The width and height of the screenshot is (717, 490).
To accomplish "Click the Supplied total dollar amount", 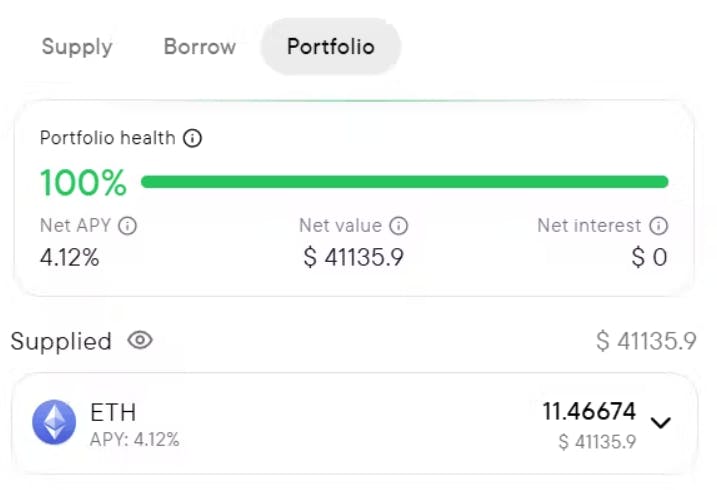I will [x=646, y=341].
